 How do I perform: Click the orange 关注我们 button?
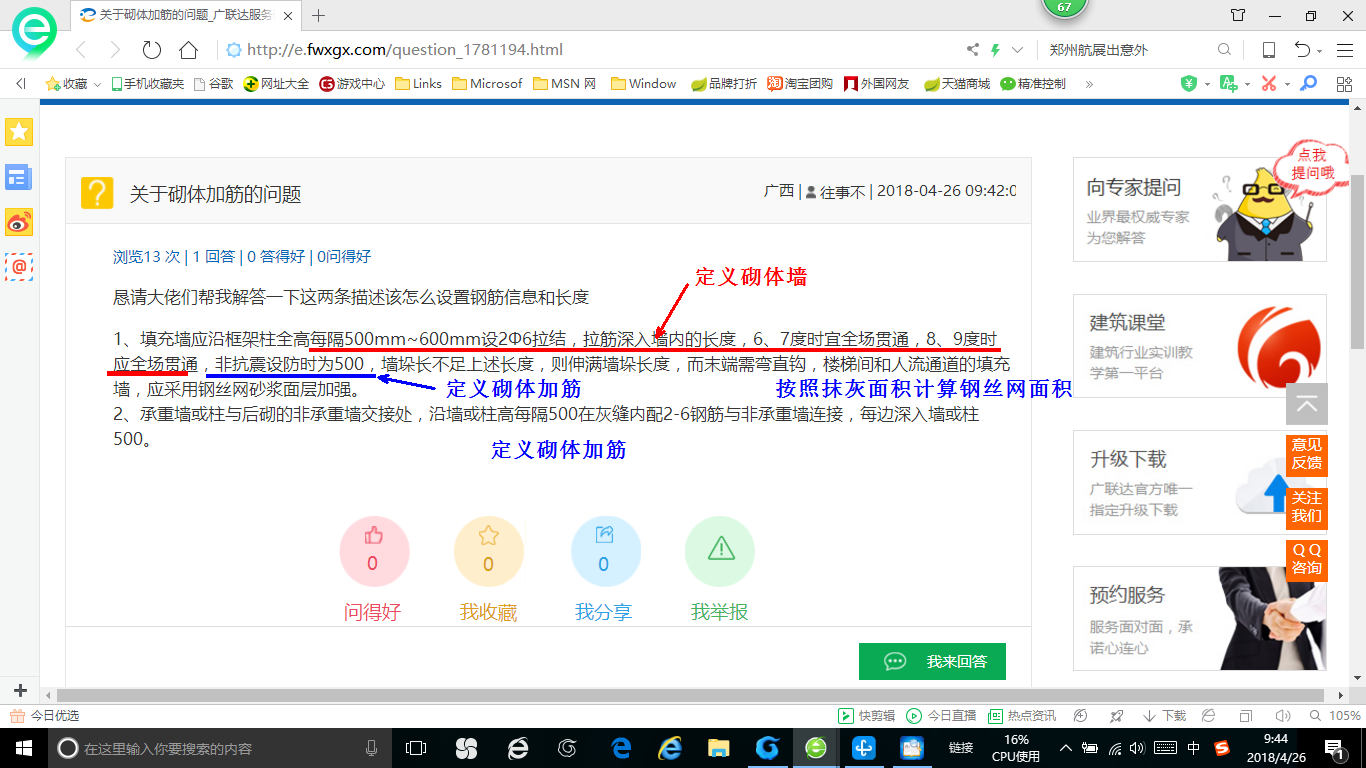click(x=1306, y=507)
